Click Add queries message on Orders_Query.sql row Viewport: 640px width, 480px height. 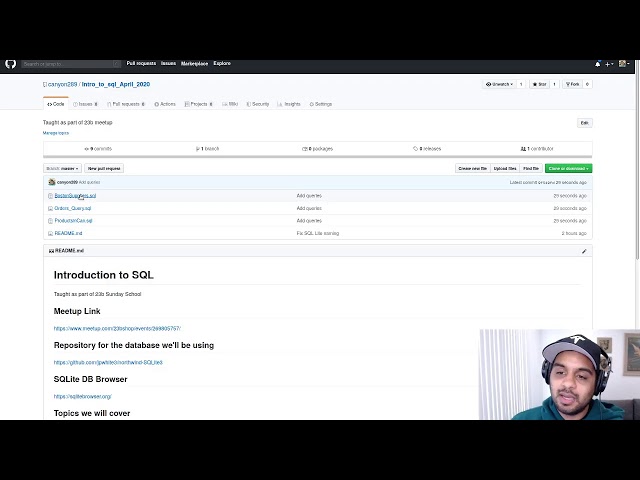pyautogui.click(x=309, y=208)
